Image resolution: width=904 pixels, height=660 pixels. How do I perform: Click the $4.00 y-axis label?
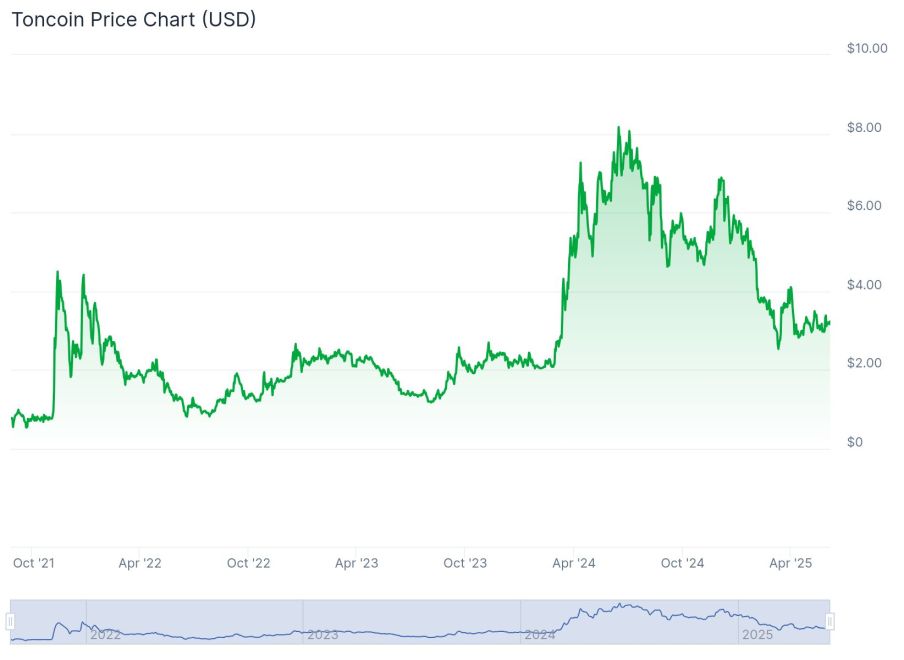click(862, 285)
